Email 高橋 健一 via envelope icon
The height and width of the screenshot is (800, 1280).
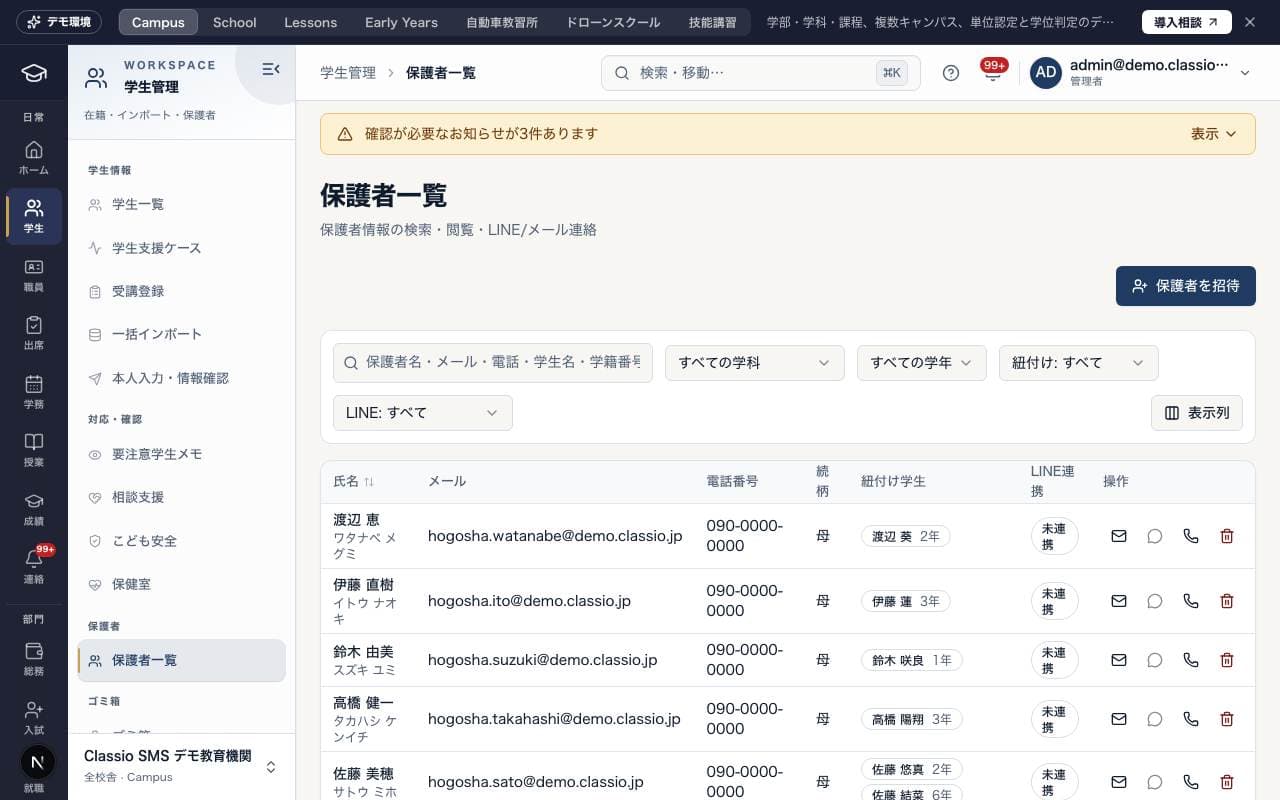(1119, 719)
